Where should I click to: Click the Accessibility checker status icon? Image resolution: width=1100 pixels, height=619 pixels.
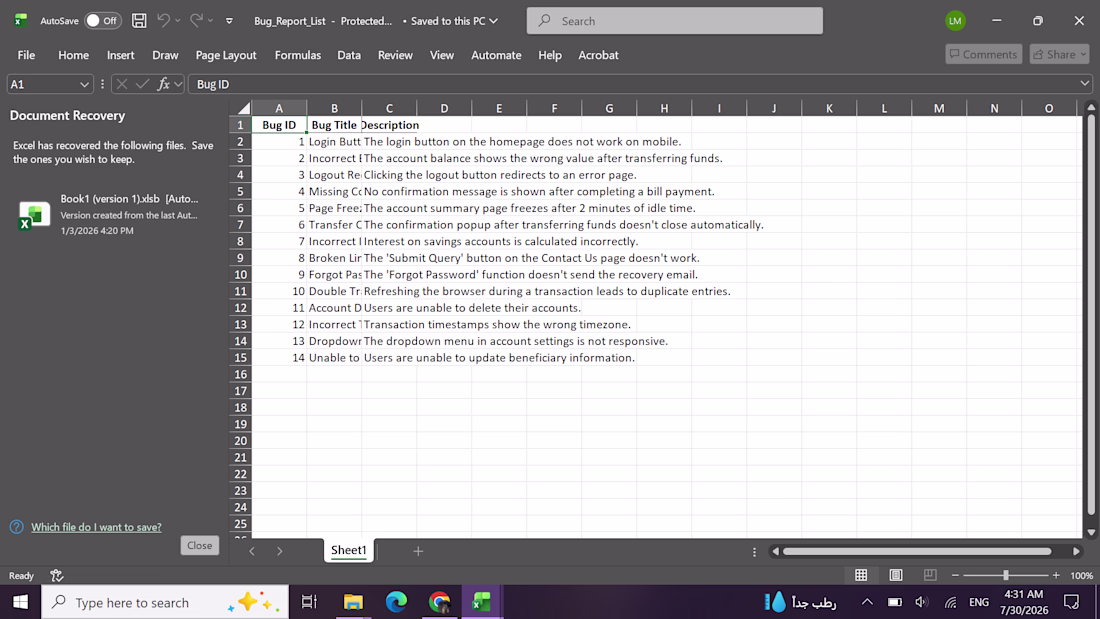pyautogui.click(x=57, y=575)
